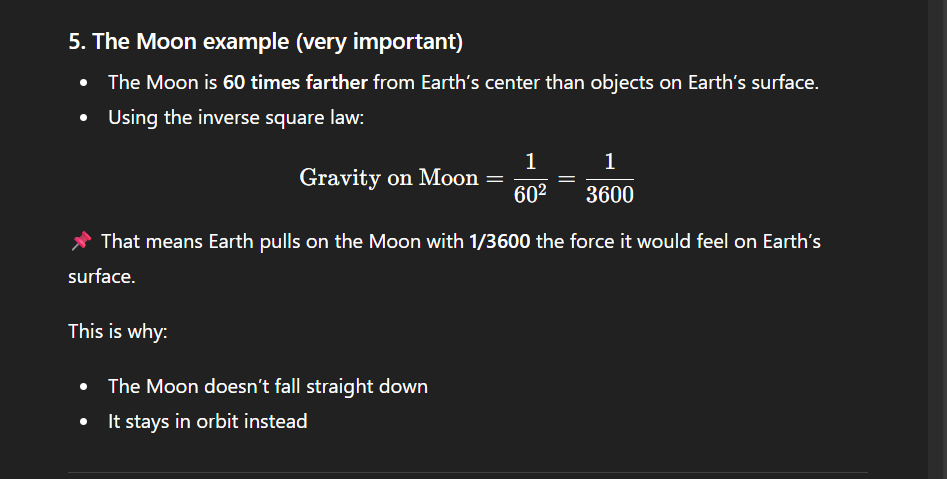
Task: Click "The Moon doesn't fall straight down" bullet text
Action: click(267, 386)
